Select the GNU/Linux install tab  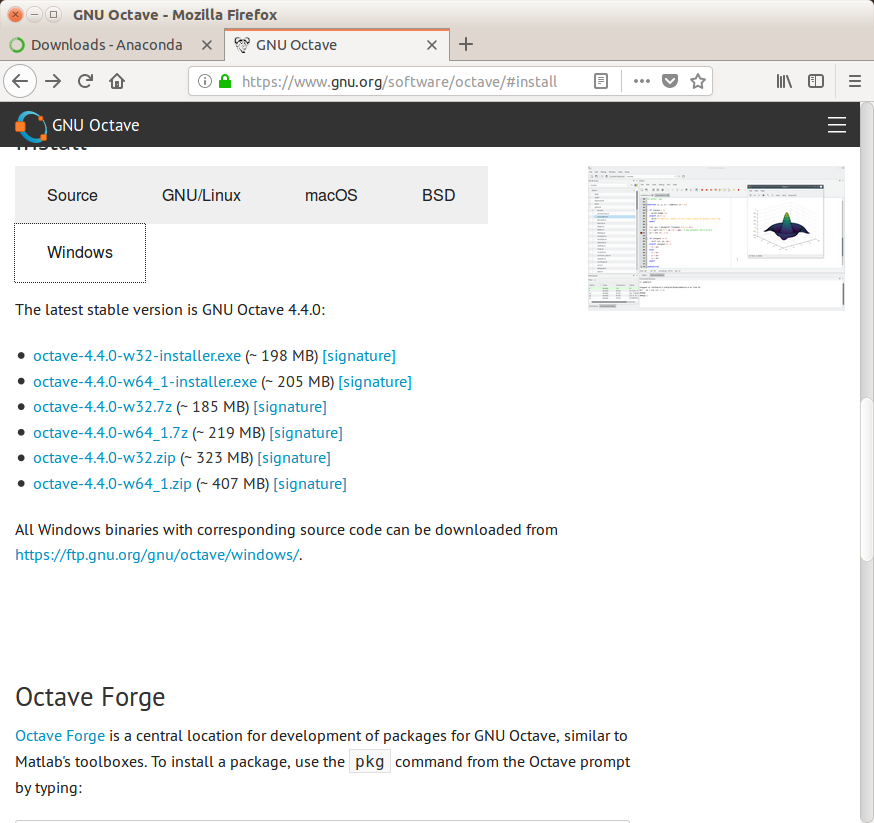[201, 195]
